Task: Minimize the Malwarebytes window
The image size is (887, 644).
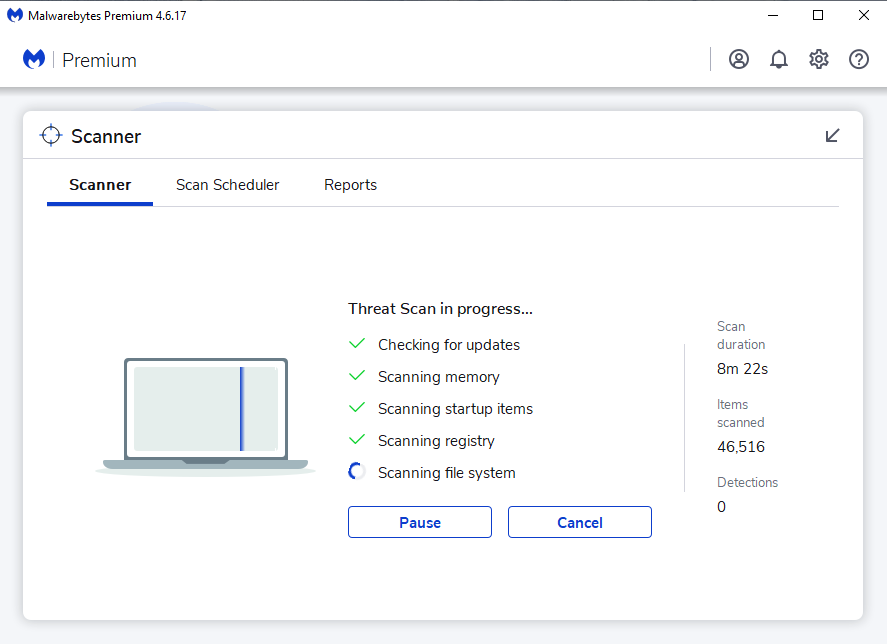Action: tap(773, 15)
